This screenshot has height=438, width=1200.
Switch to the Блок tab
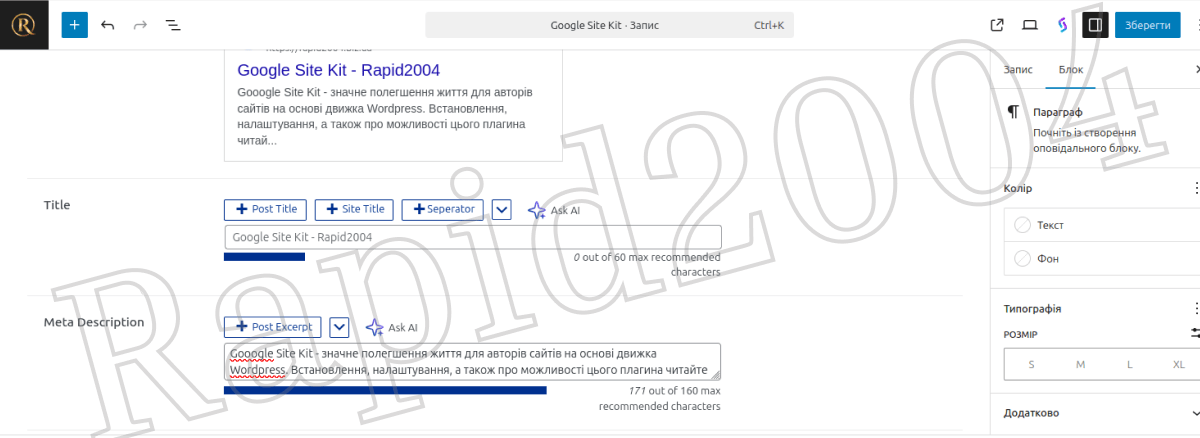tap(1070, 70)
